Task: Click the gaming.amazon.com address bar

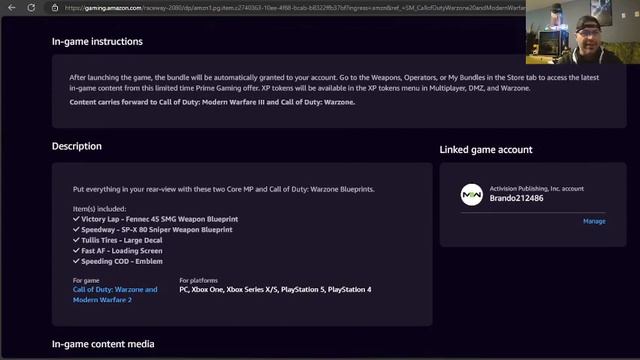Action: (x=294, y=8)
